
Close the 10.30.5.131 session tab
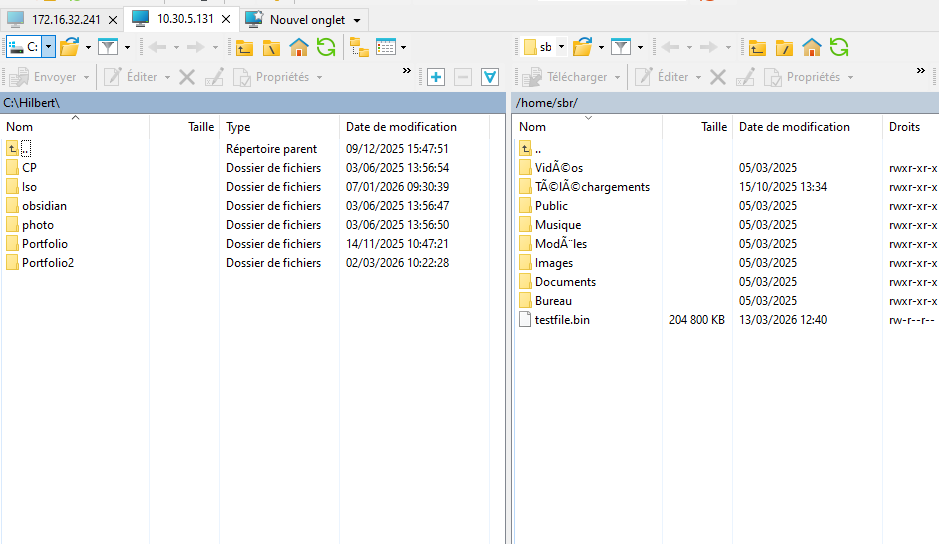pyautogui.click(x=225, y=20)
